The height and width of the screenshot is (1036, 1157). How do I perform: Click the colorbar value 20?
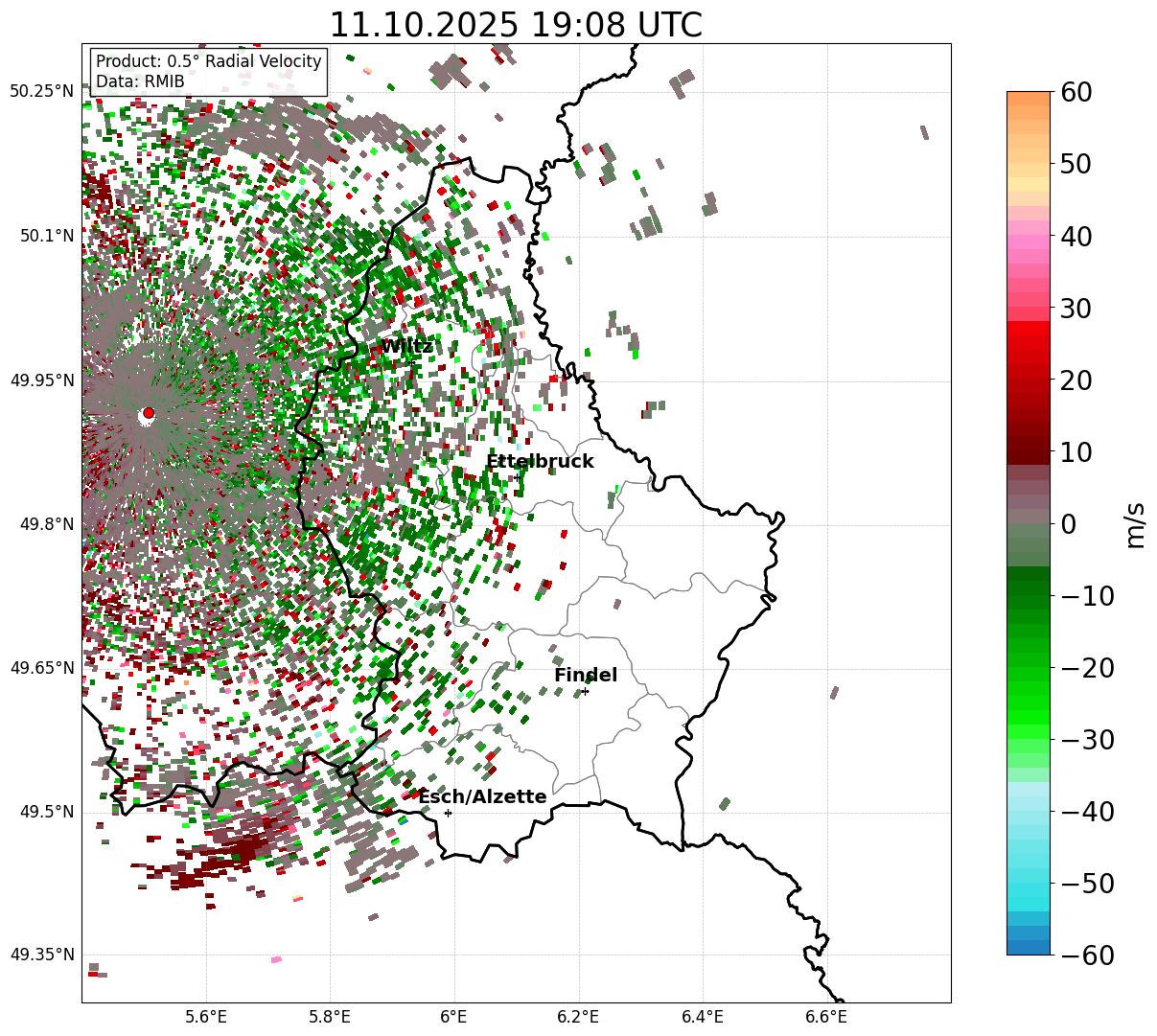click(x=1075, y=380)
